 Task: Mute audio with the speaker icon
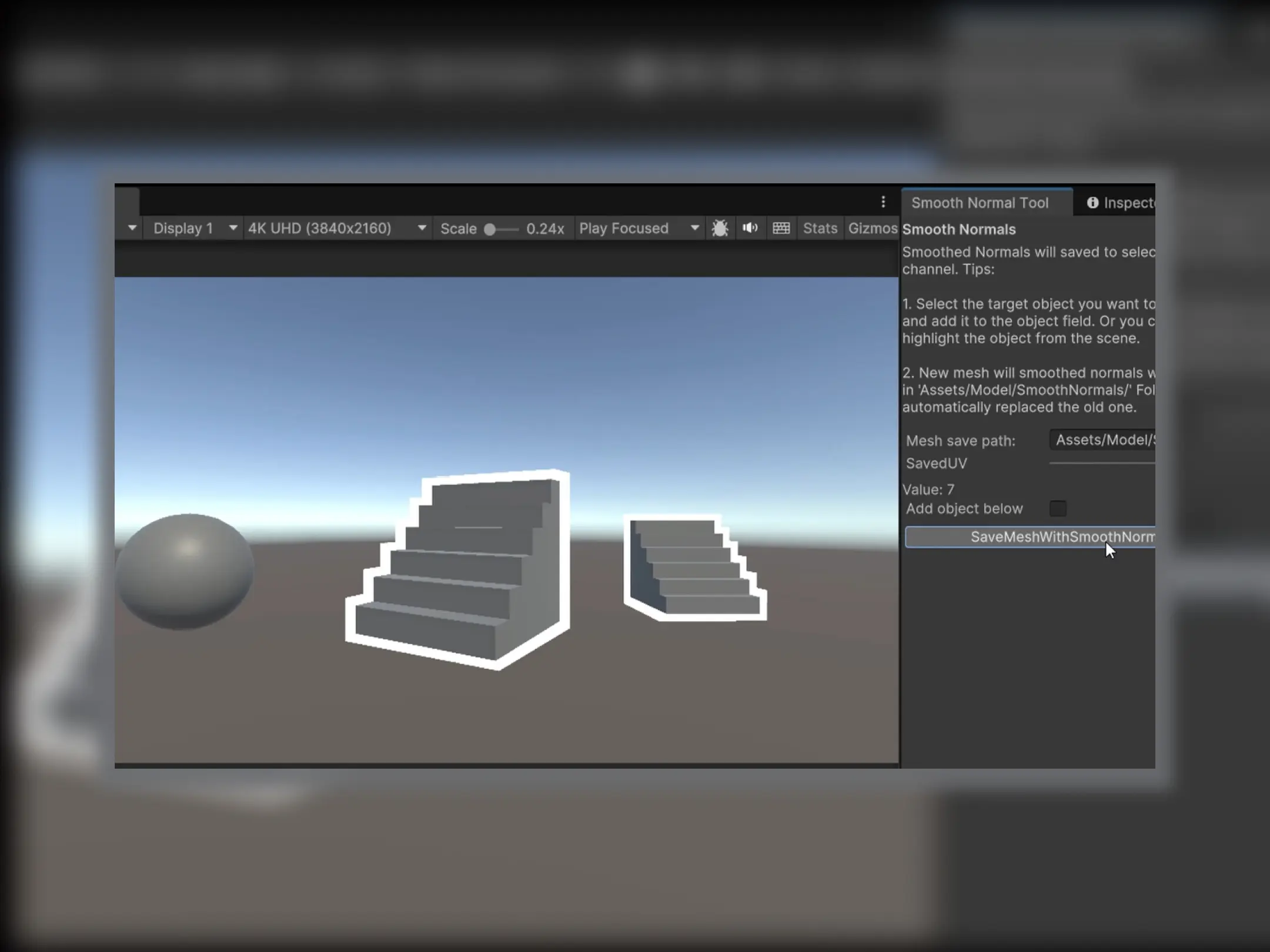click(x=750, y=228)
